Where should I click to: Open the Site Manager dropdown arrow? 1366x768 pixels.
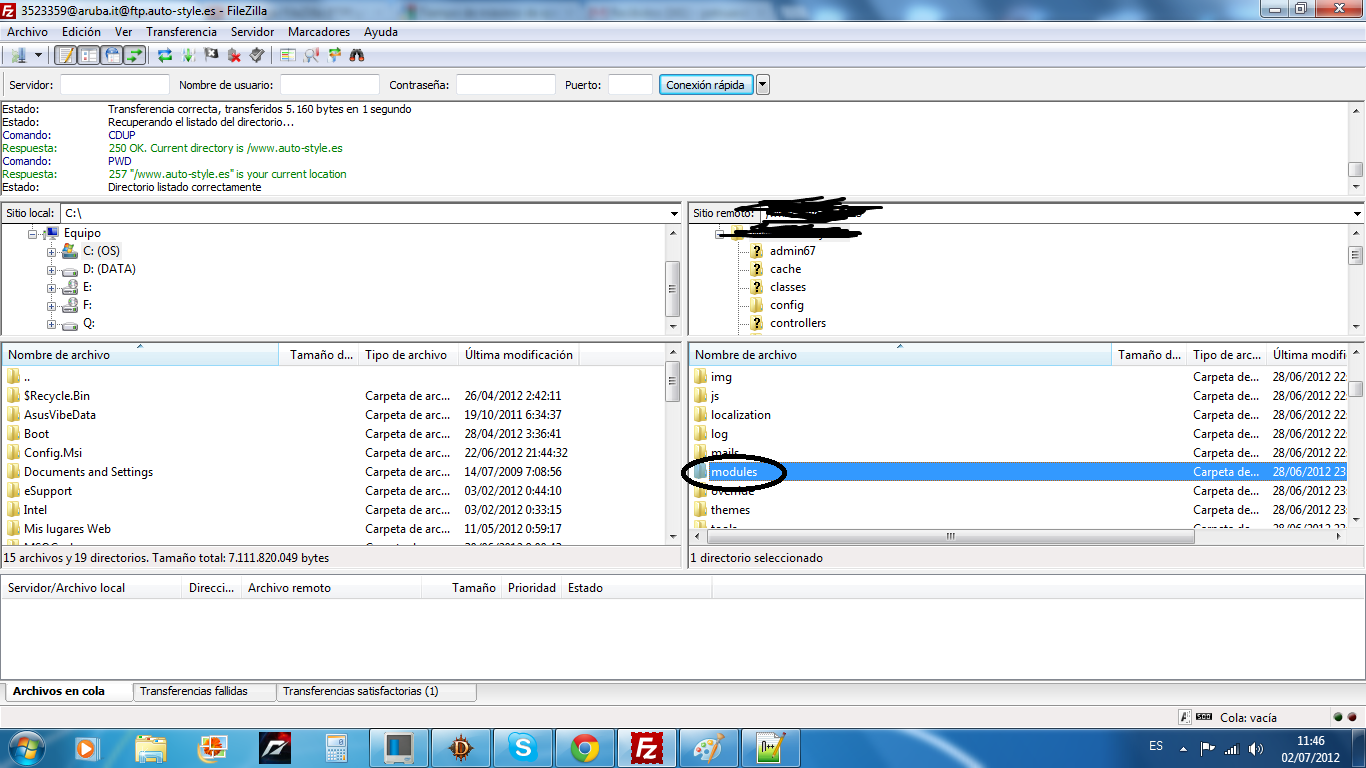pyautogui.click(x=39, y=55)
